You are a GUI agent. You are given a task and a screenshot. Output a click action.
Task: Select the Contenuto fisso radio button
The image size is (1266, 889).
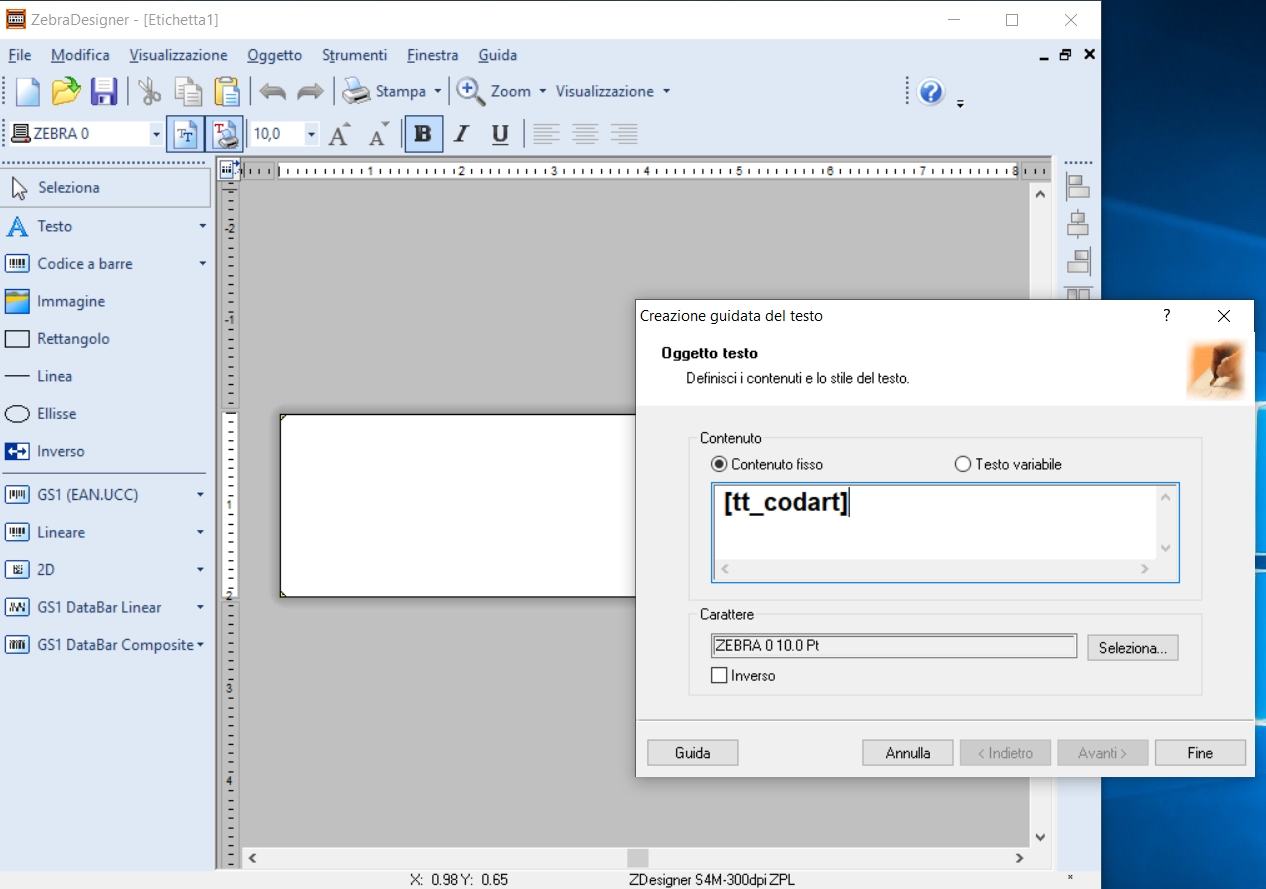point(719,464)
